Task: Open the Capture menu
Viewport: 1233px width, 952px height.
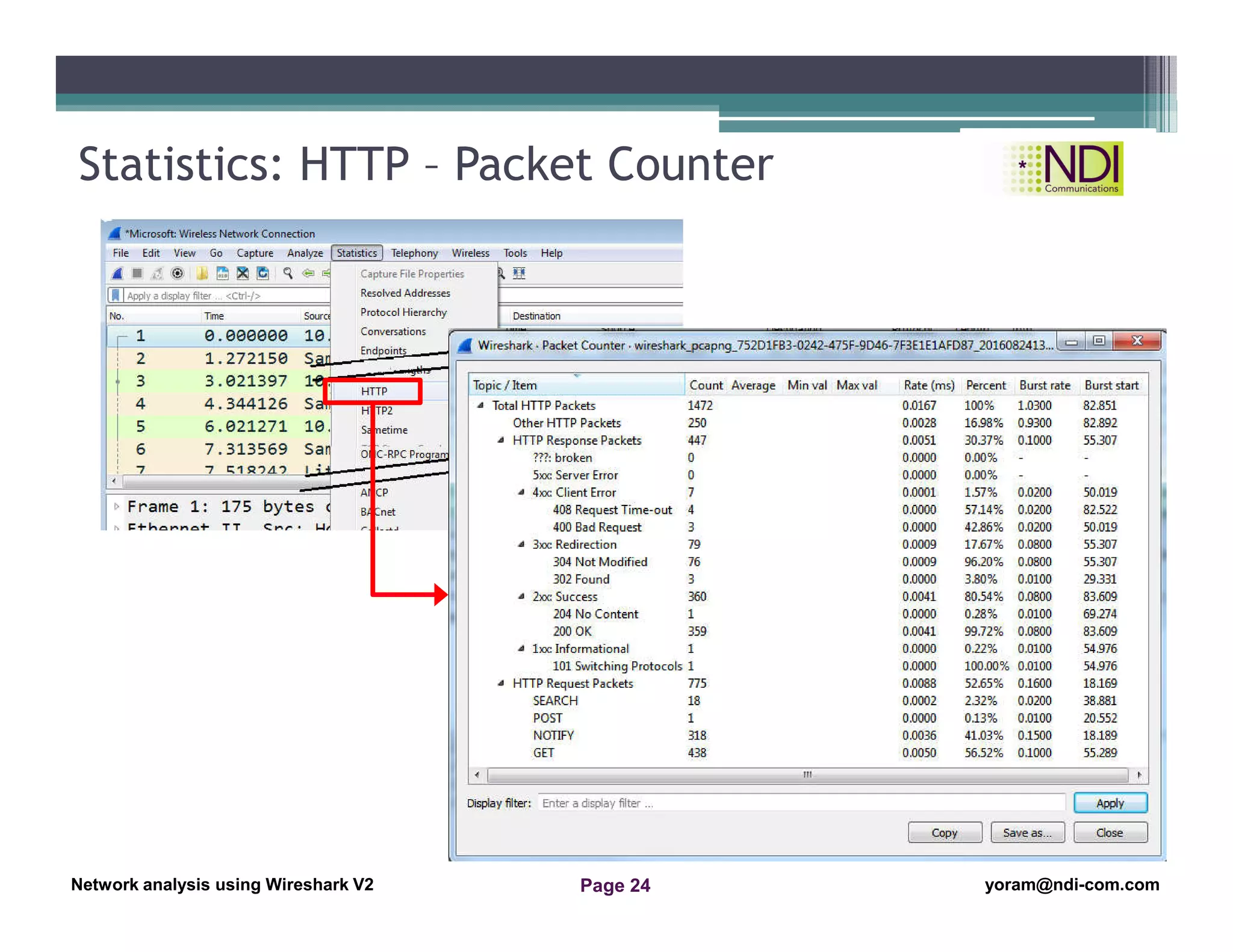Action: [x=255, y=253]
